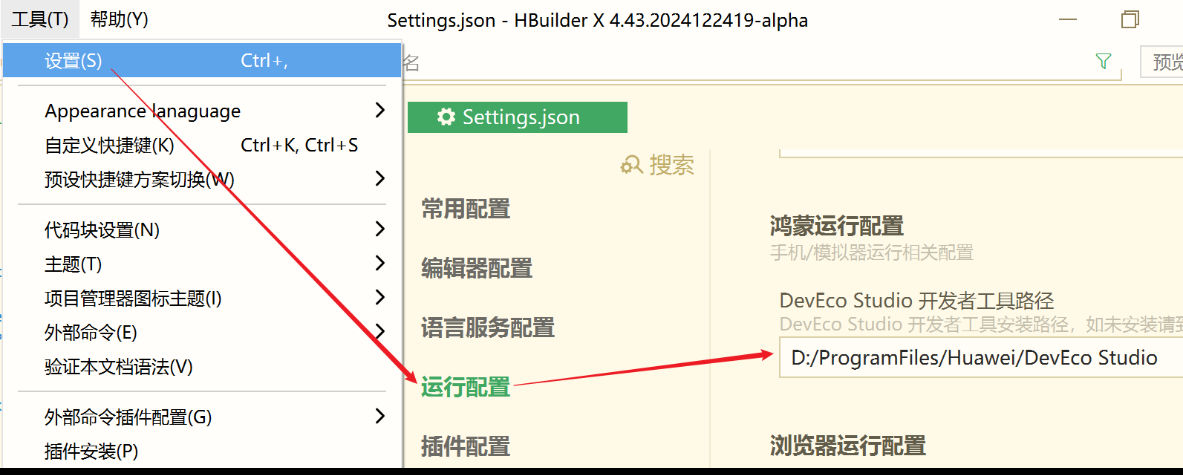This screenshot has width=1183, height=475.
Task: Click the 预览 button
Action: click(x=1161, y=63)
